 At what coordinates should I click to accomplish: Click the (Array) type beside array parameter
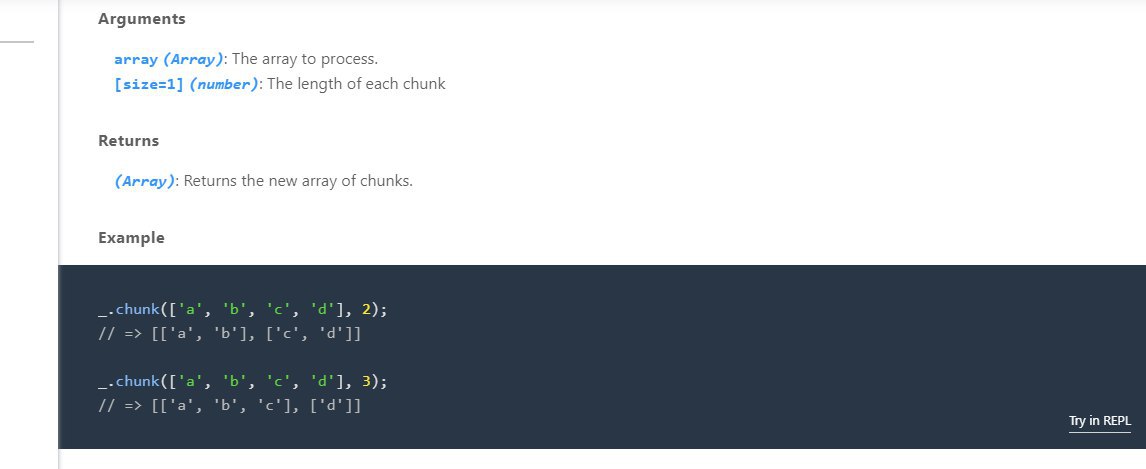(193, 60)
